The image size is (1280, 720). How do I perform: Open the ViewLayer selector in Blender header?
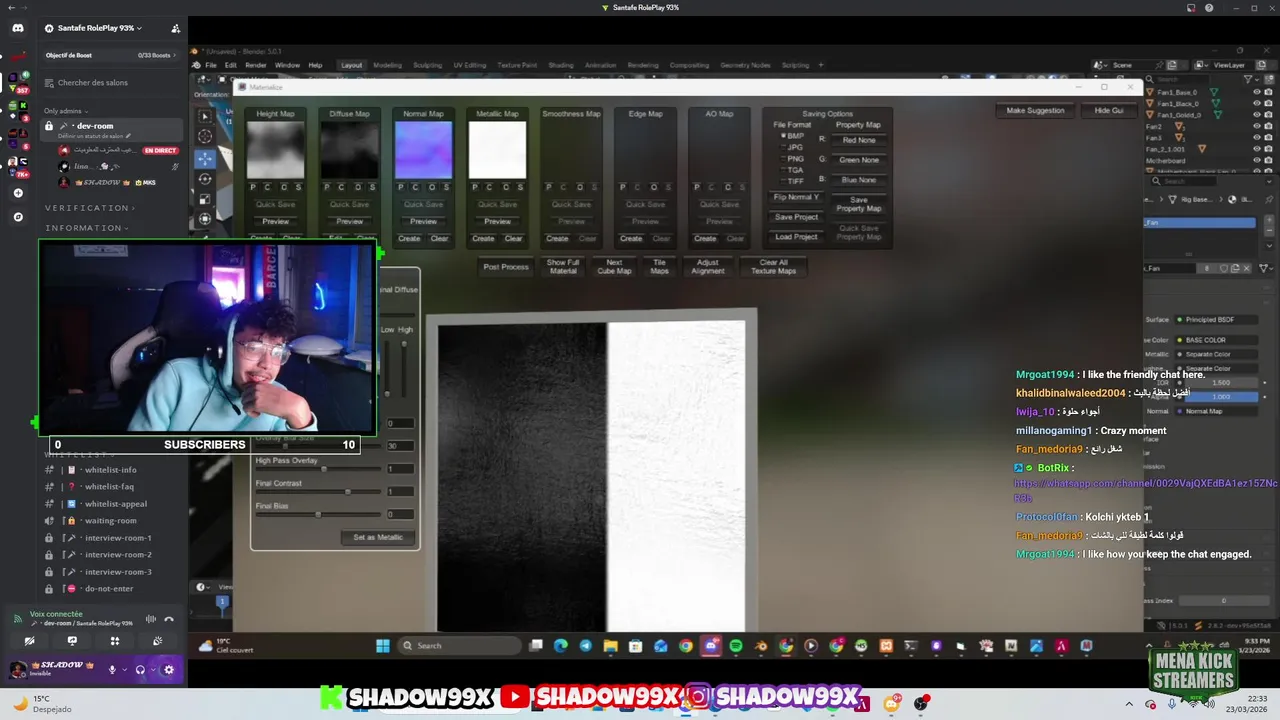(x=1230, y=65)
